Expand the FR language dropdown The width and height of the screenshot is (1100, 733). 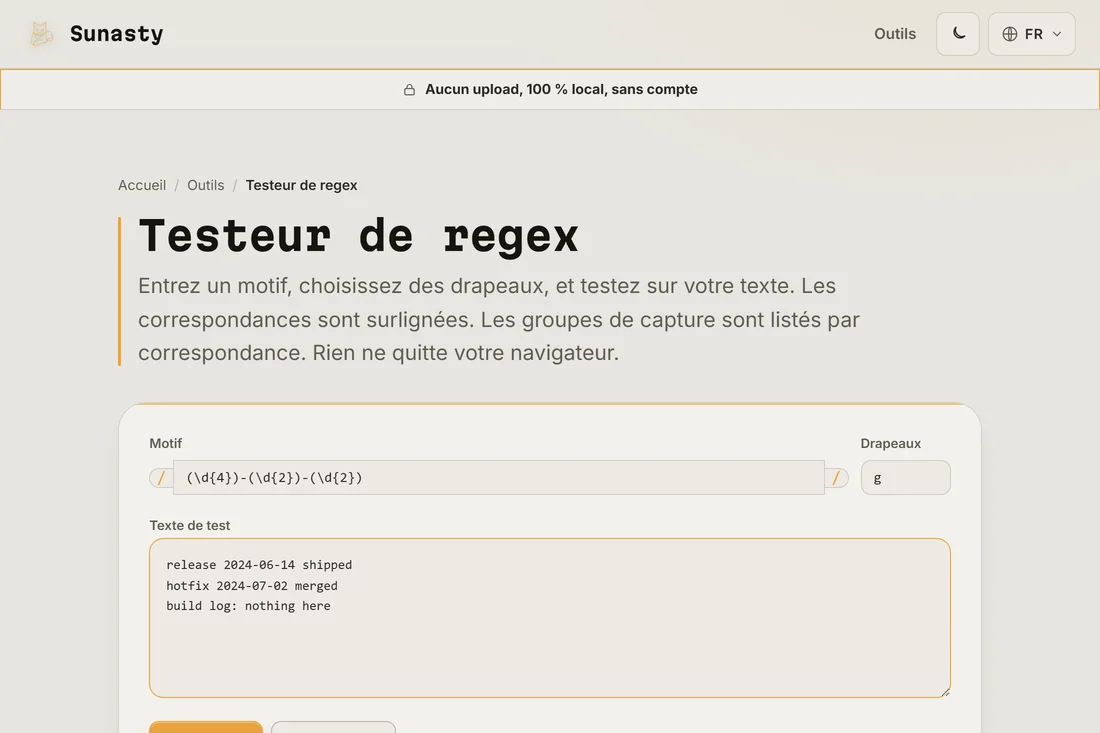[1031, 34]
